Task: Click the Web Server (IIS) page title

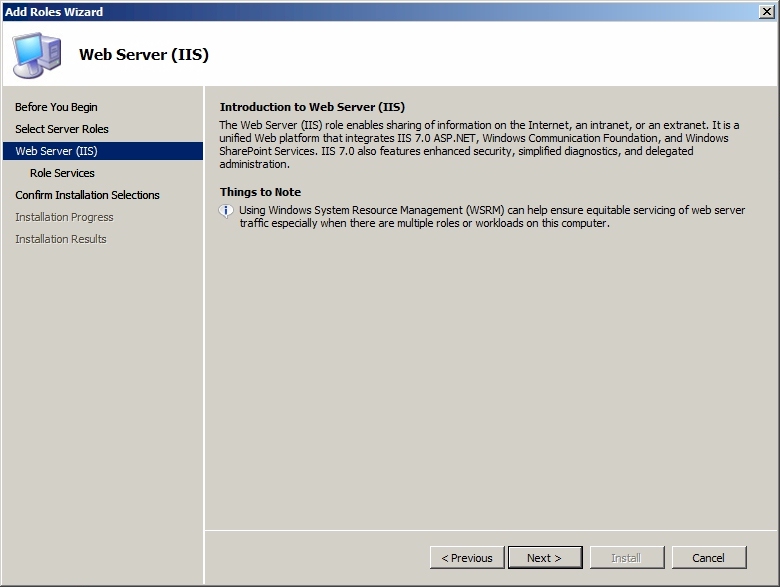Action: [x=144, y=54]
